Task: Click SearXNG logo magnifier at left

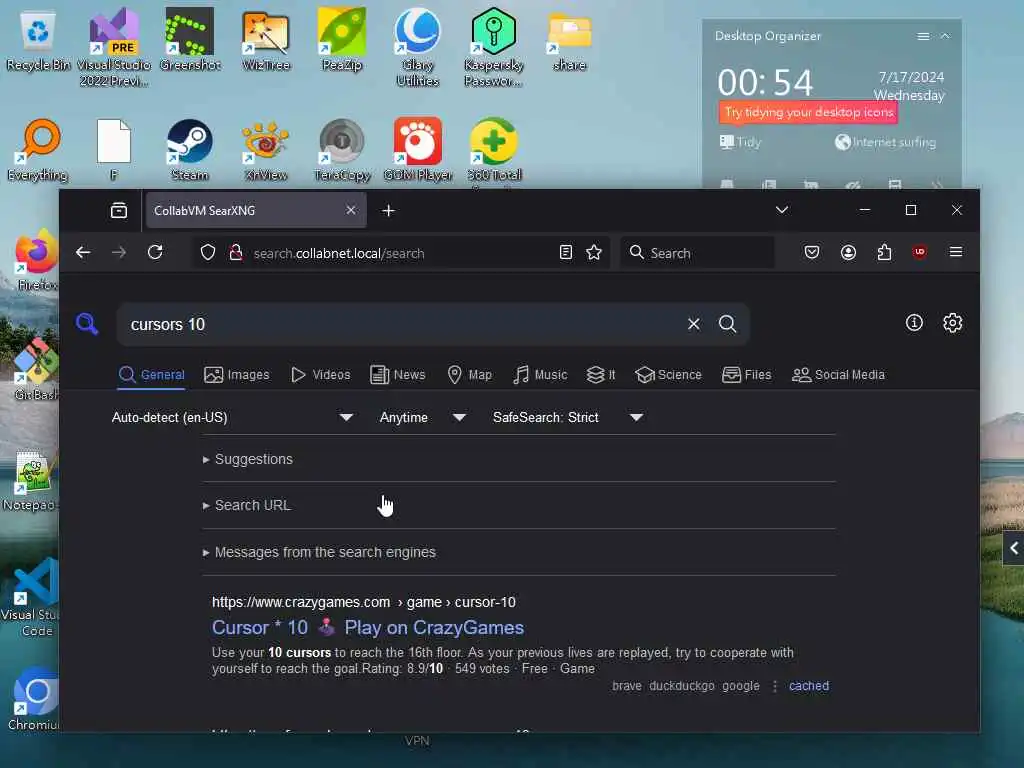Action: (x=87, y=324)
